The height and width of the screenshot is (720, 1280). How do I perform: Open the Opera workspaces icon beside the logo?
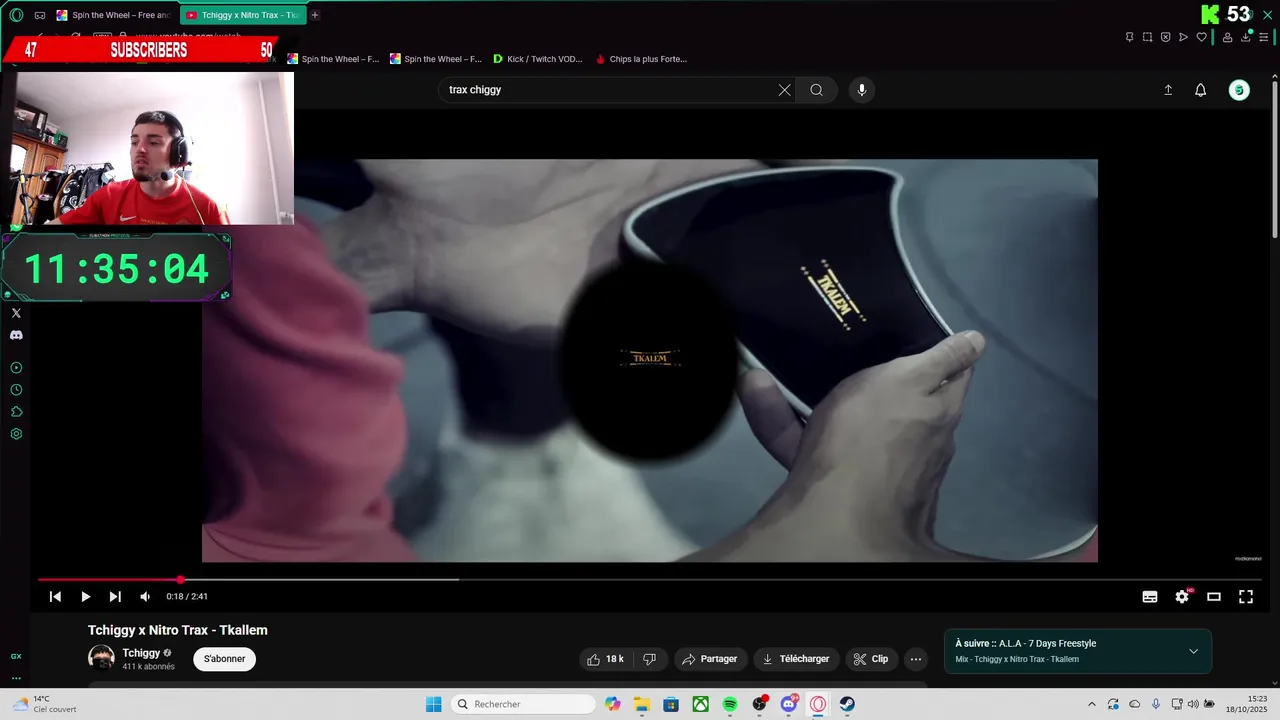coord(40,15)
